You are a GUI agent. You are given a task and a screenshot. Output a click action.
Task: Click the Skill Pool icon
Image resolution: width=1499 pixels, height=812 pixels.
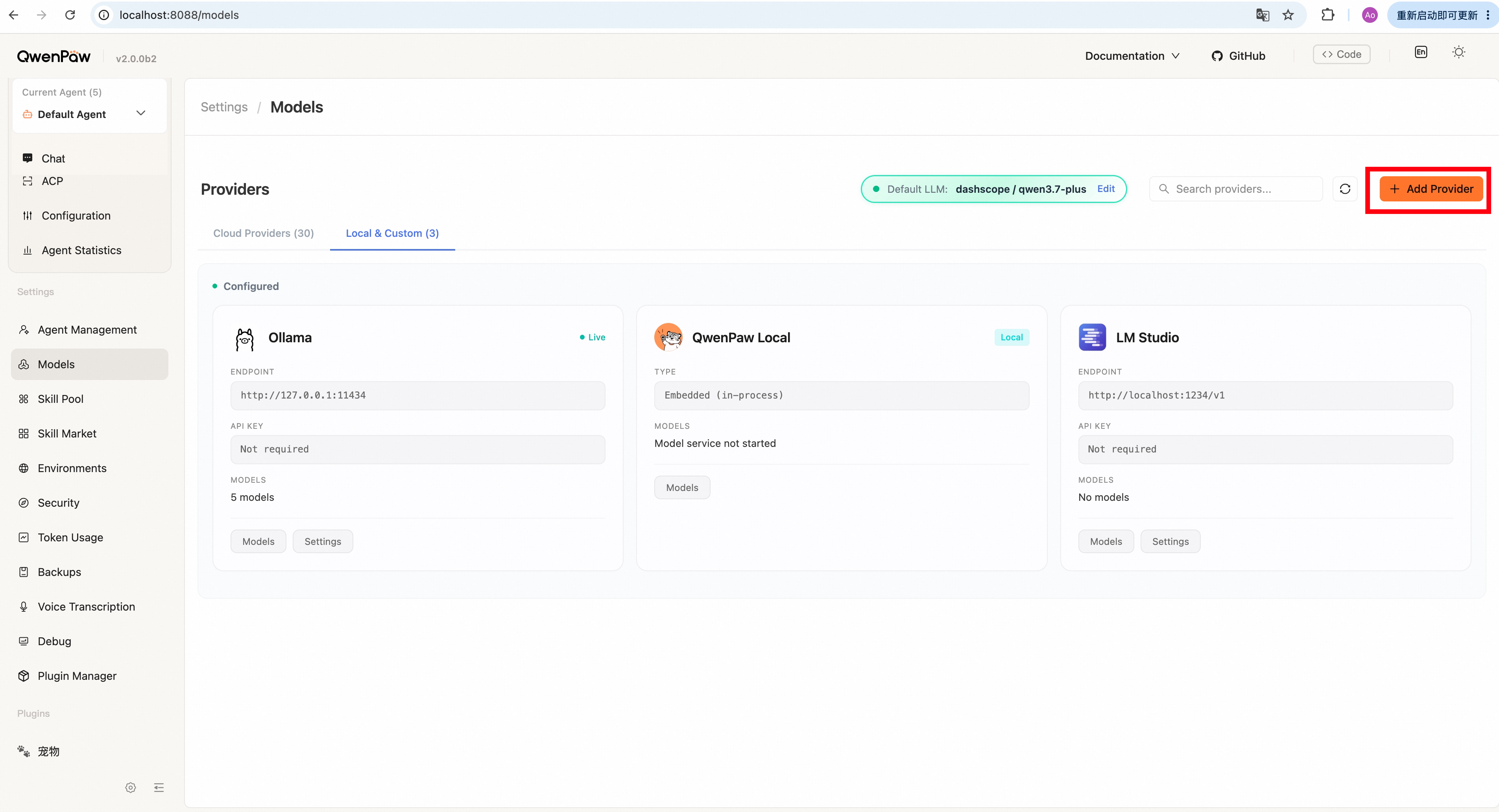click(23, 399)
